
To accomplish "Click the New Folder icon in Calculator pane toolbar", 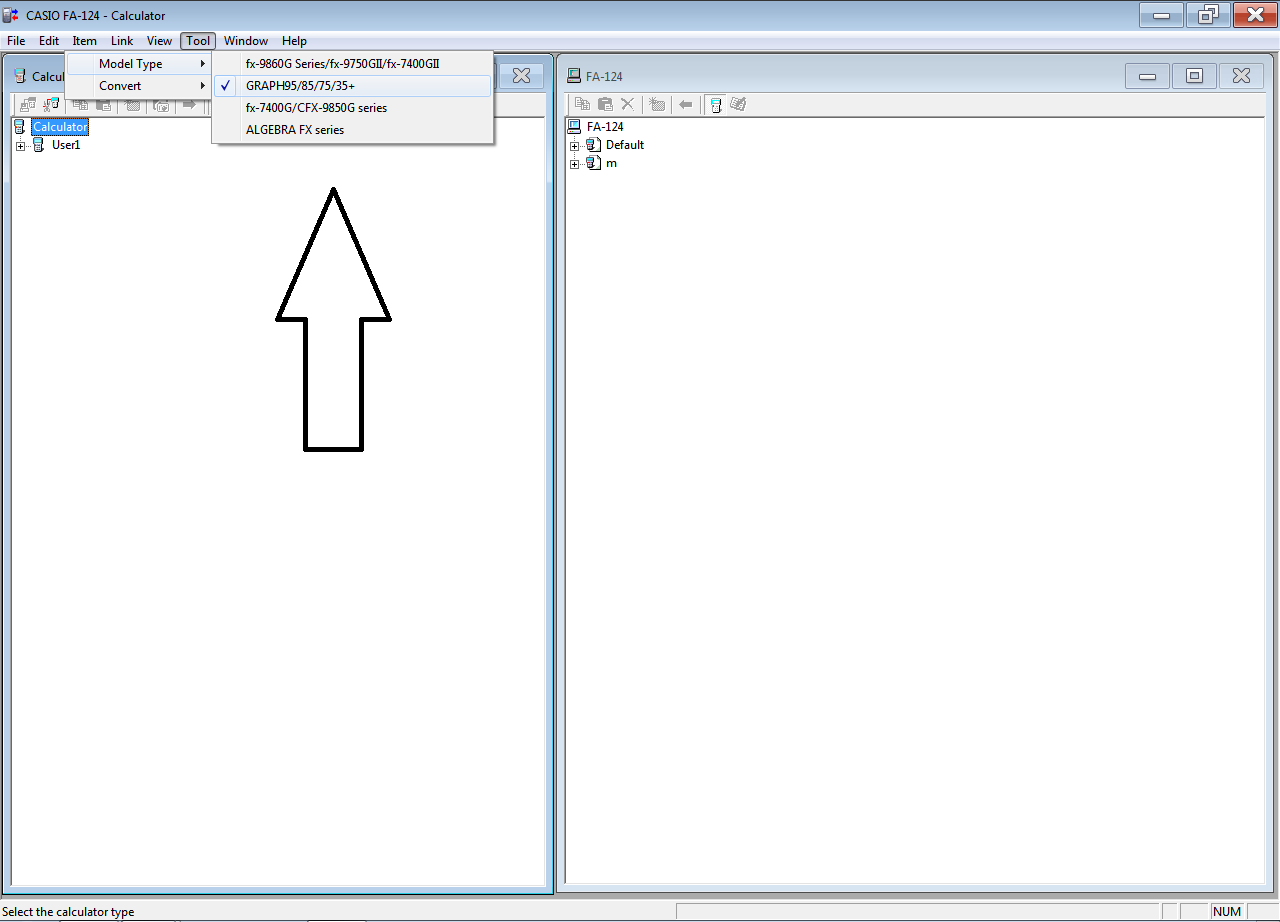I will point(133,104).
